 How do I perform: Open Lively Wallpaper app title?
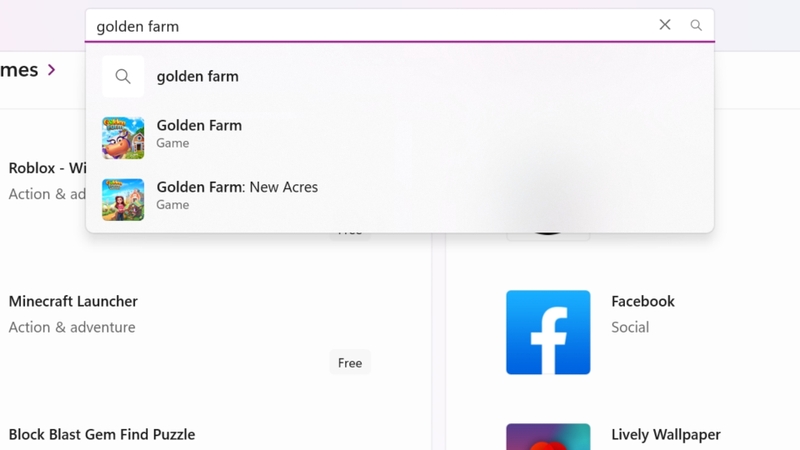click(666, 435)
